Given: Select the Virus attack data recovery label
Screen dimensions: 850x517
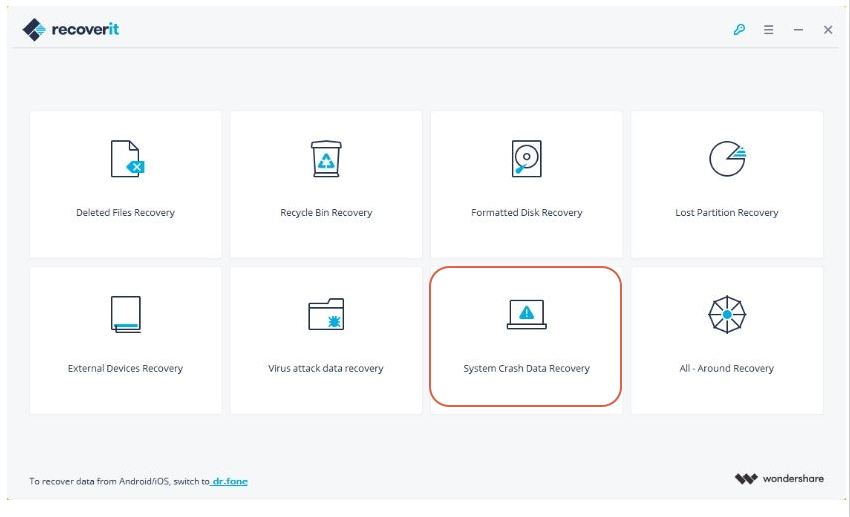Looking at the screenshot, I should 326,368.
